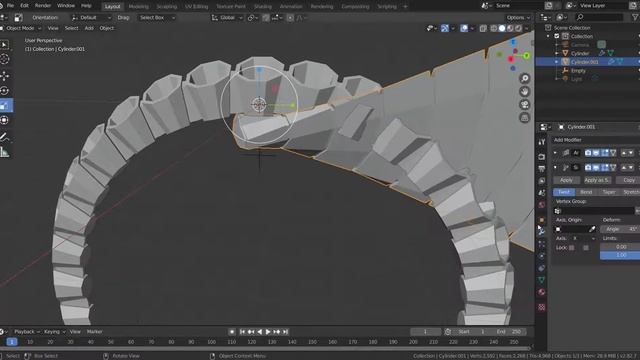Open the Add Modifier dropdown
Viewport: 640px width, 360px height.
click(596, 140)
